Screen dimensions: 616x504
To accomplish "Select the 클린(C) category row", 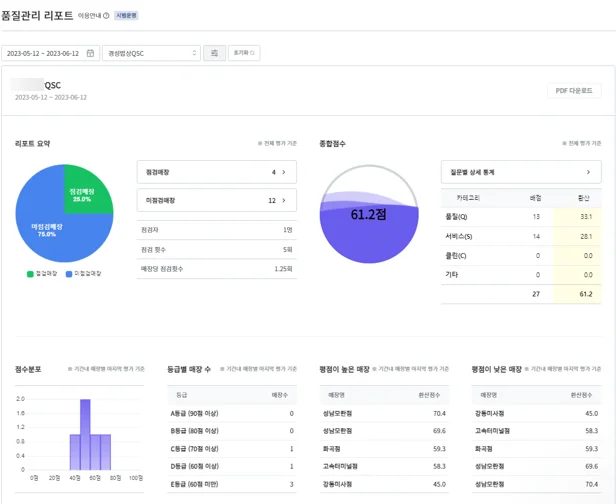I will (521, 256).
